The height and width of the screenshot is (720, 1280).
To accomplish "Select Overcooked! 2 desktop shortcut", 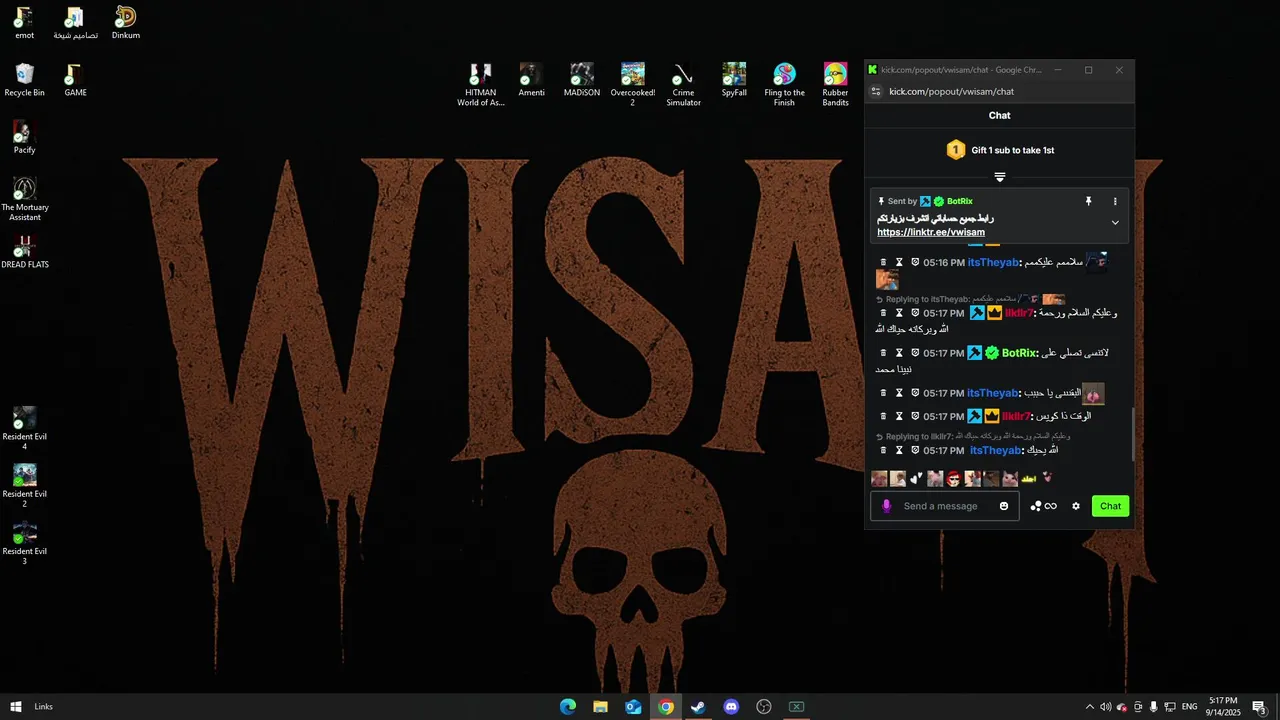I will click(x=632, y=85).
